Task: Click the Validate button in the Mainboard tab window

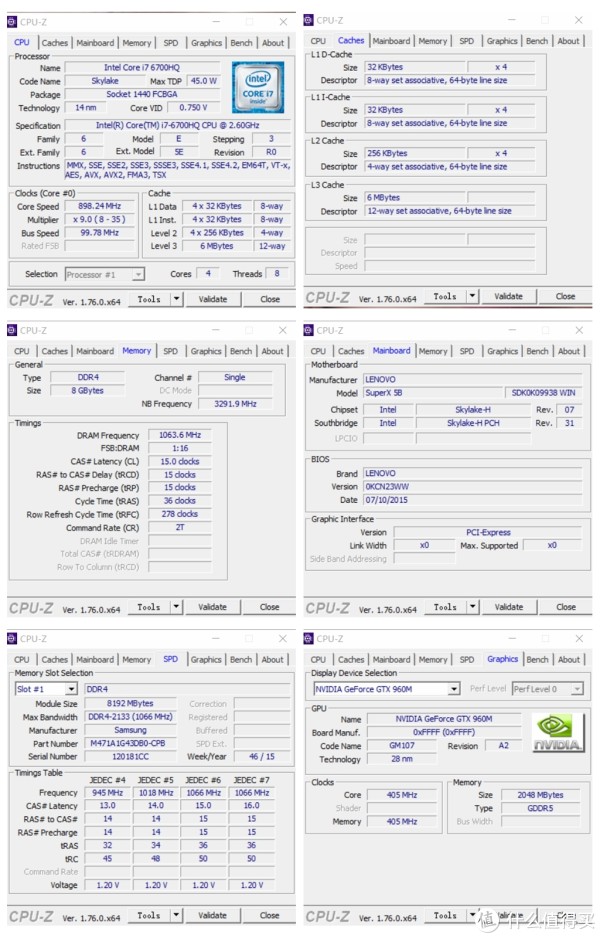Action: tap(508, 607)
